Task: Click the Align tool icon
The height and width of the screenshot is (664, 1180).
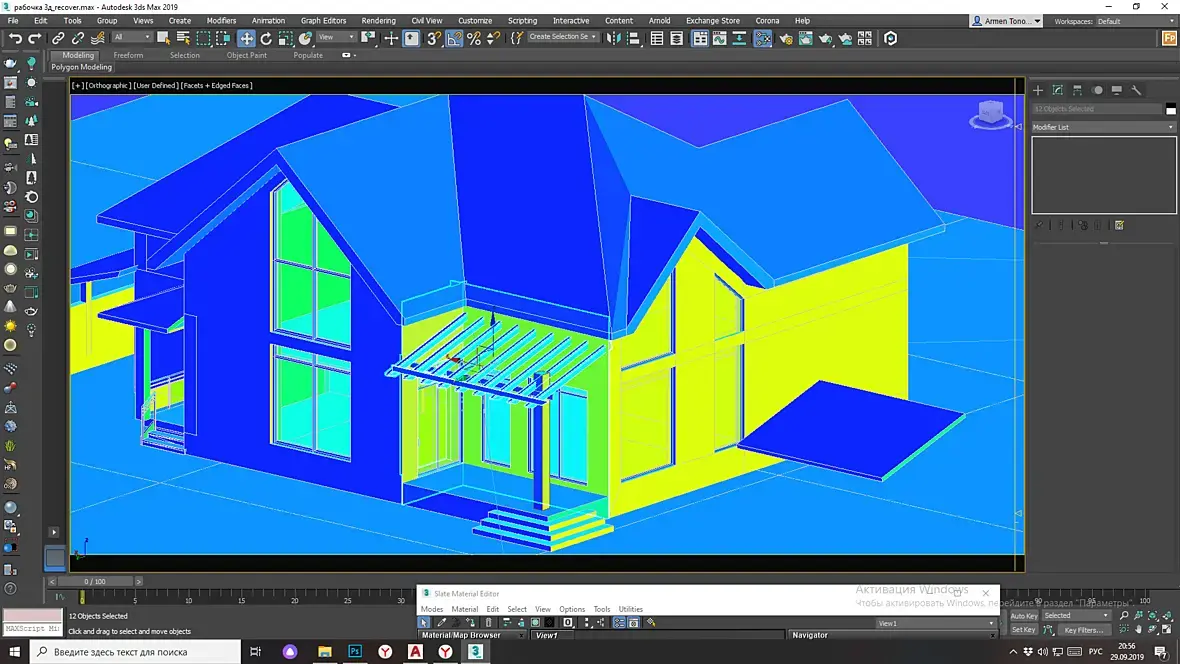Action: [x=634, y=38]
